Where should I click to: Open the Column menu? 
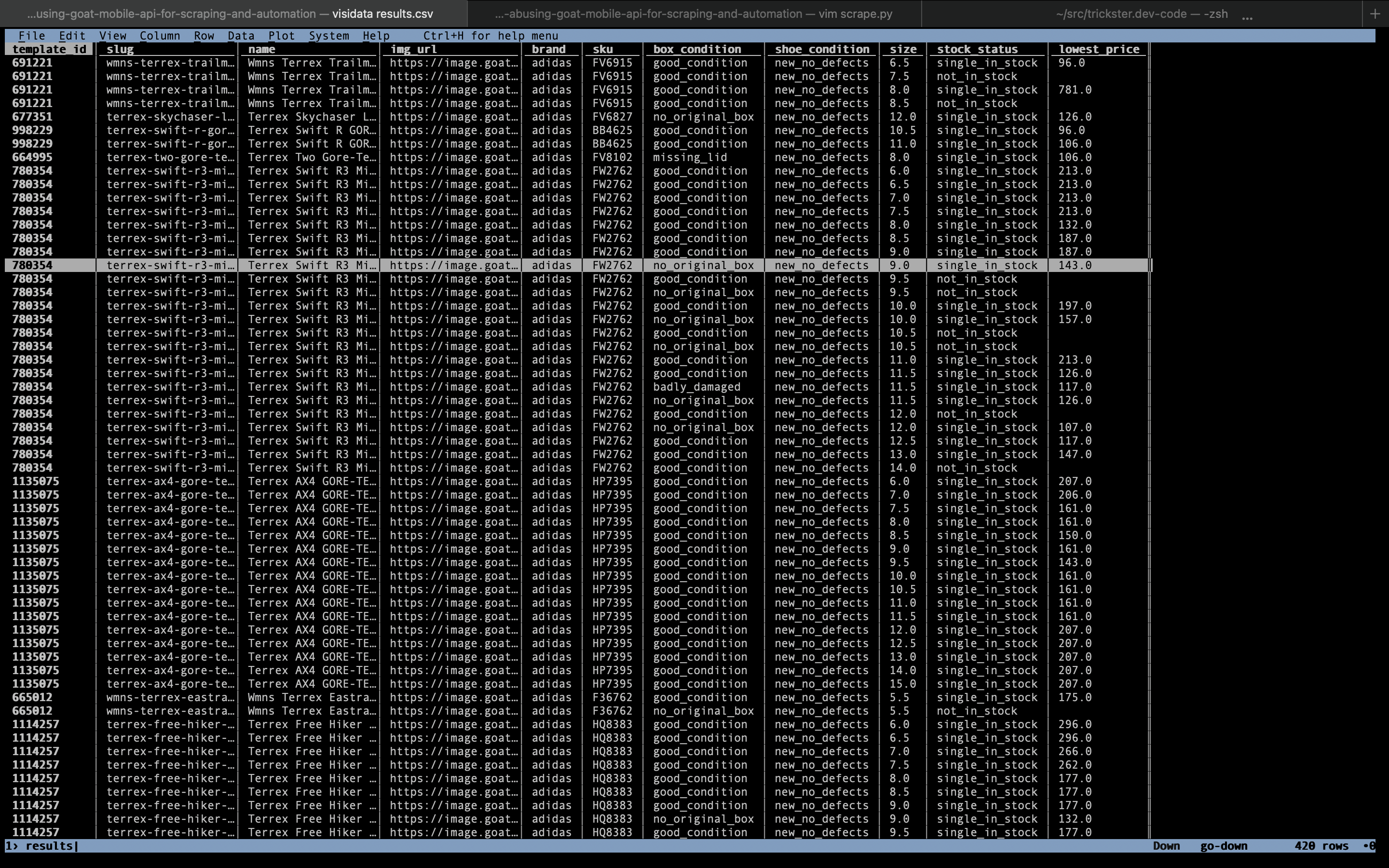(160, 36)
